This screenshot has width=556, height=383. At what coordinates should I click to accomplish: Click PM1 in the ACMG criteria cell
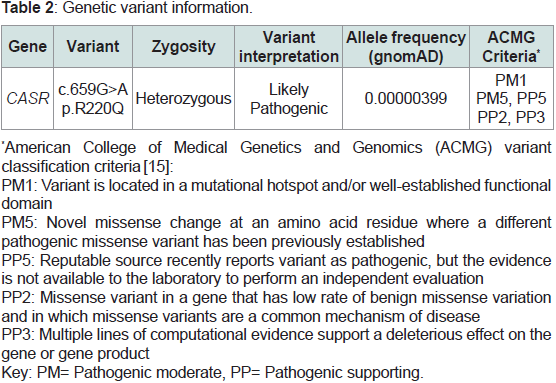(x=511, y=81)
